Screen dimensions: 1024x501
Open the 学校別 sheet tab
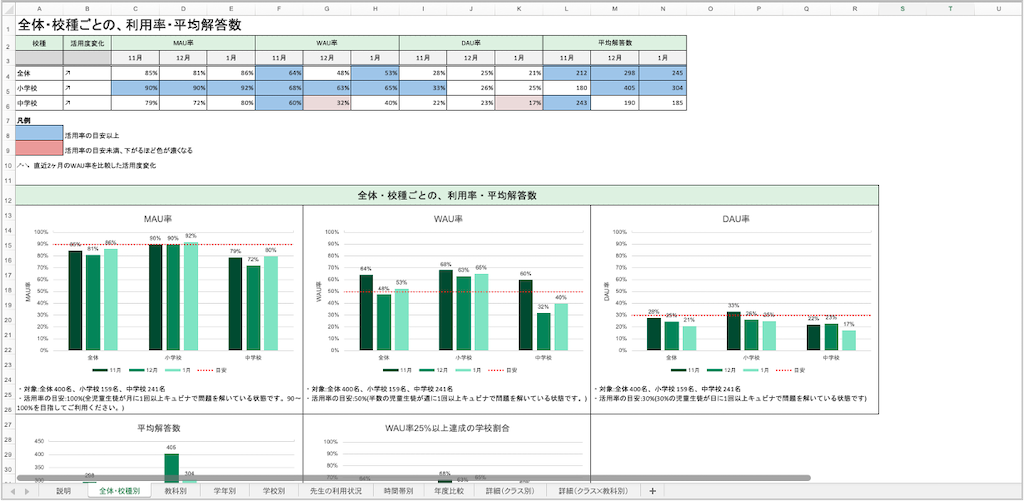[273, 491]
